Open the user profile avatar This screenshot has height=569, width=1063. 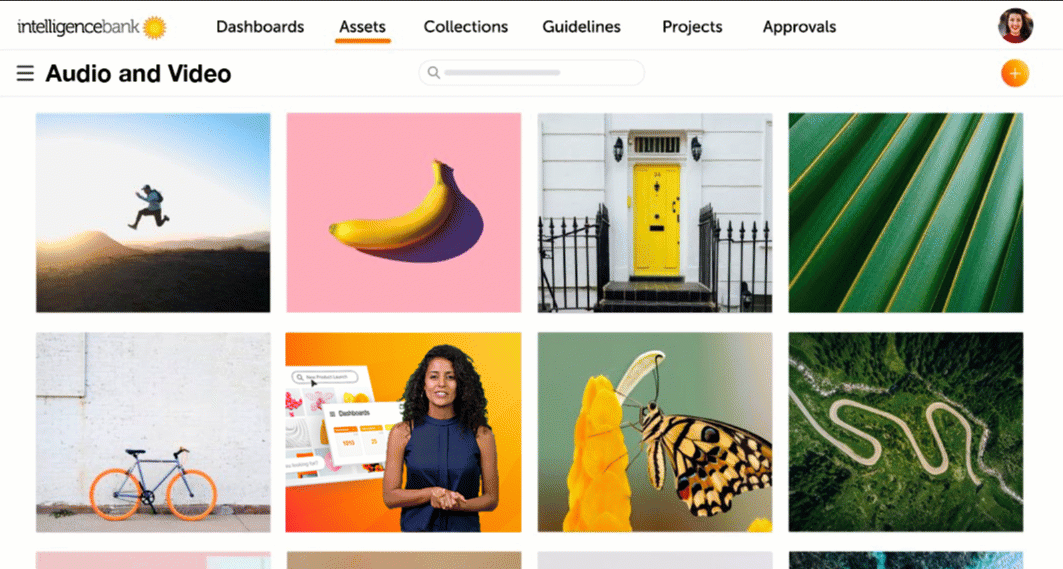(x=1015, y=26)
